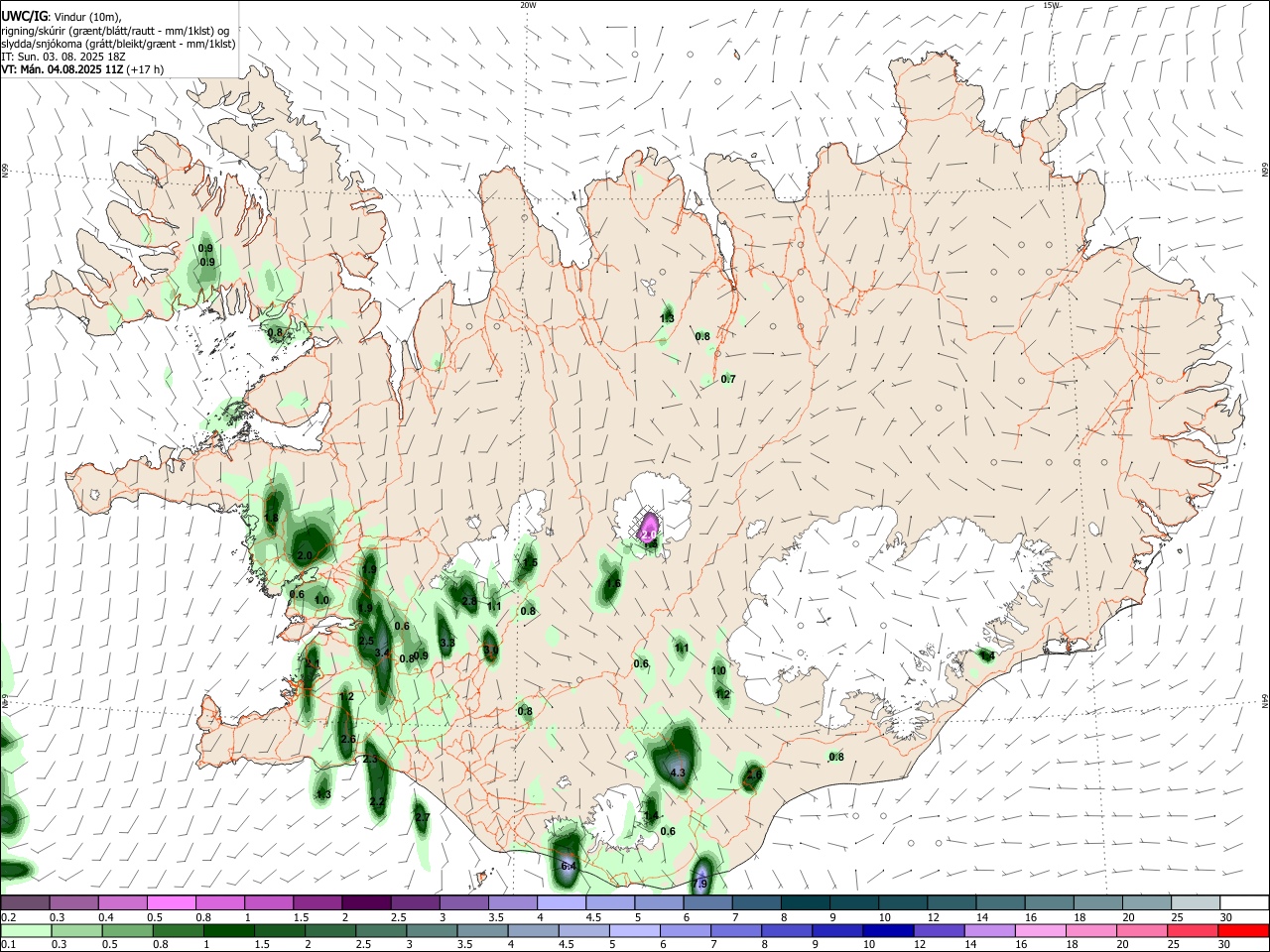Image resolution: width=1270 pixels, height=952 pixels.
Task: Click the 6.4 precipitation value on south coast
Action: 569,866
